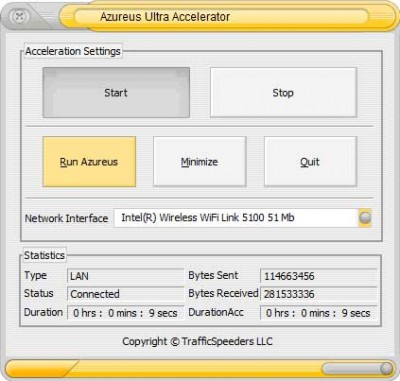Select the Intel(R) Wireless WiFi Link field
Image resolution: width=400 pixels, height=381 pixels.
coord(236,218)
